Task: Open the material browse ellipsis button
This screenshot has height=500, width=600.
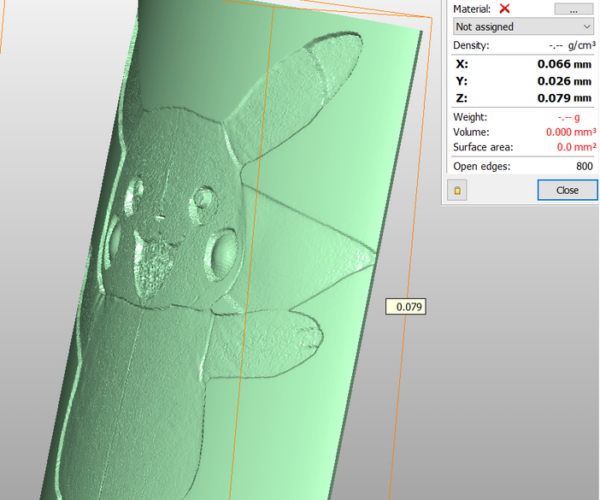Action: pos(573,9)
